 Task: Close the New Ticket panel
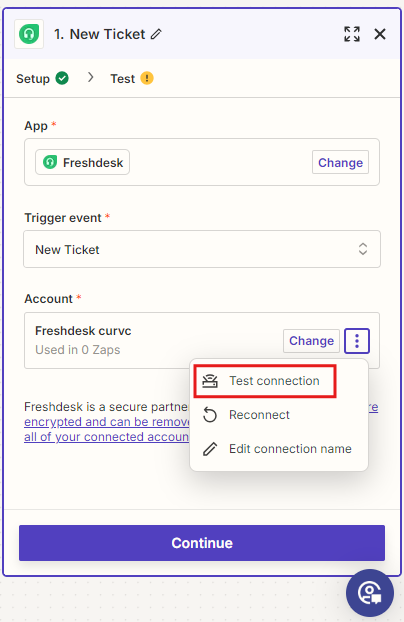click(x=380, y=34)
